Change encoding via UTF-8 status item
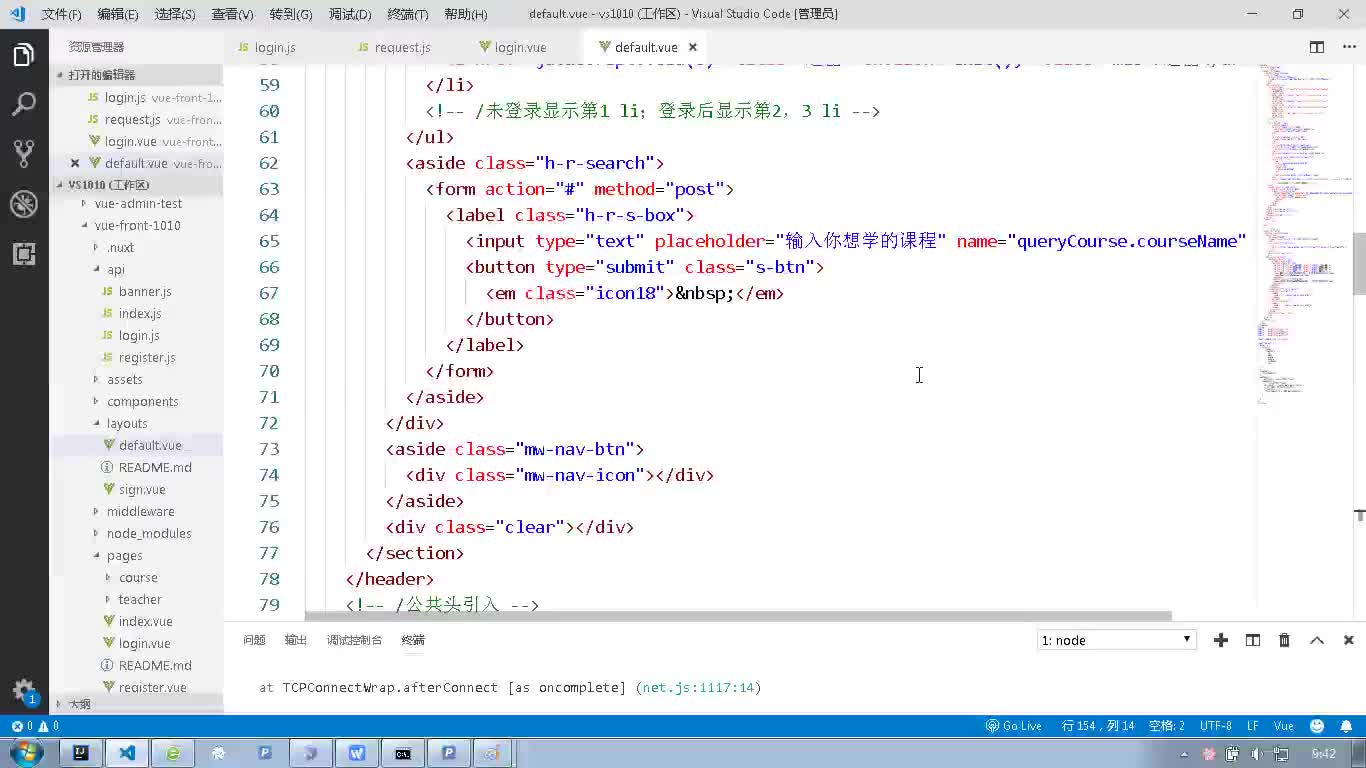Image resolution: width=1366 pixels, height=768 pixels. pos(1215,726)
